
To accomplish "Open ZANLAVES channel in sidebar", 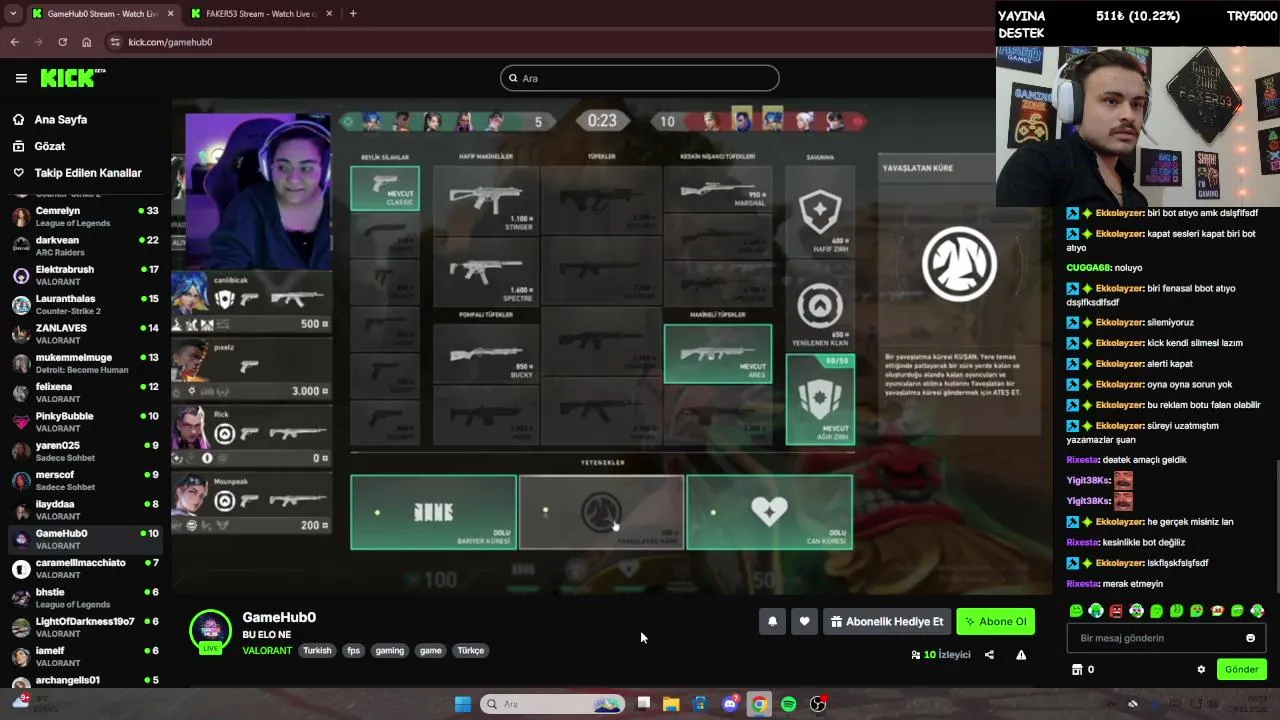I will [85, 334].
